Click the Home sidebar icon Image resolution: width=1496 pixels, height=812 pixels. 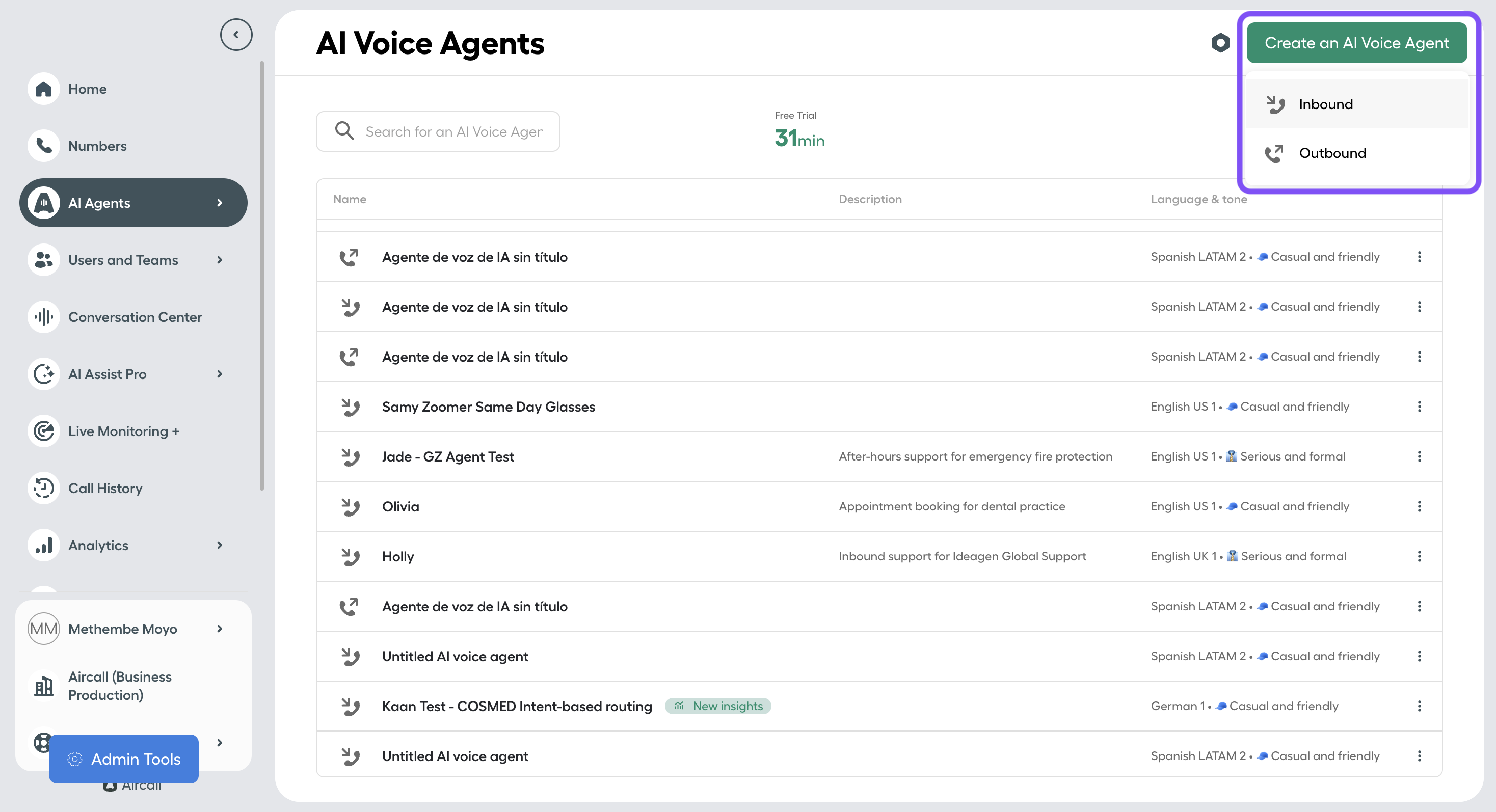(43, 89)
